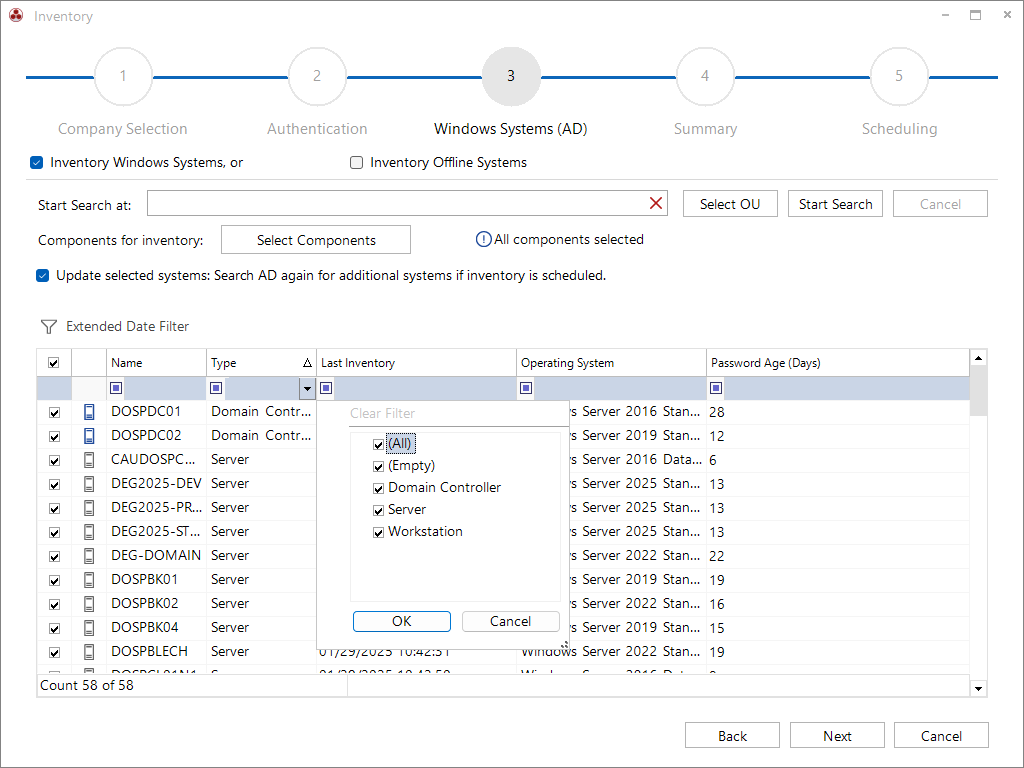Click the Start Search button
The image size is (1024, 768).
835,204
